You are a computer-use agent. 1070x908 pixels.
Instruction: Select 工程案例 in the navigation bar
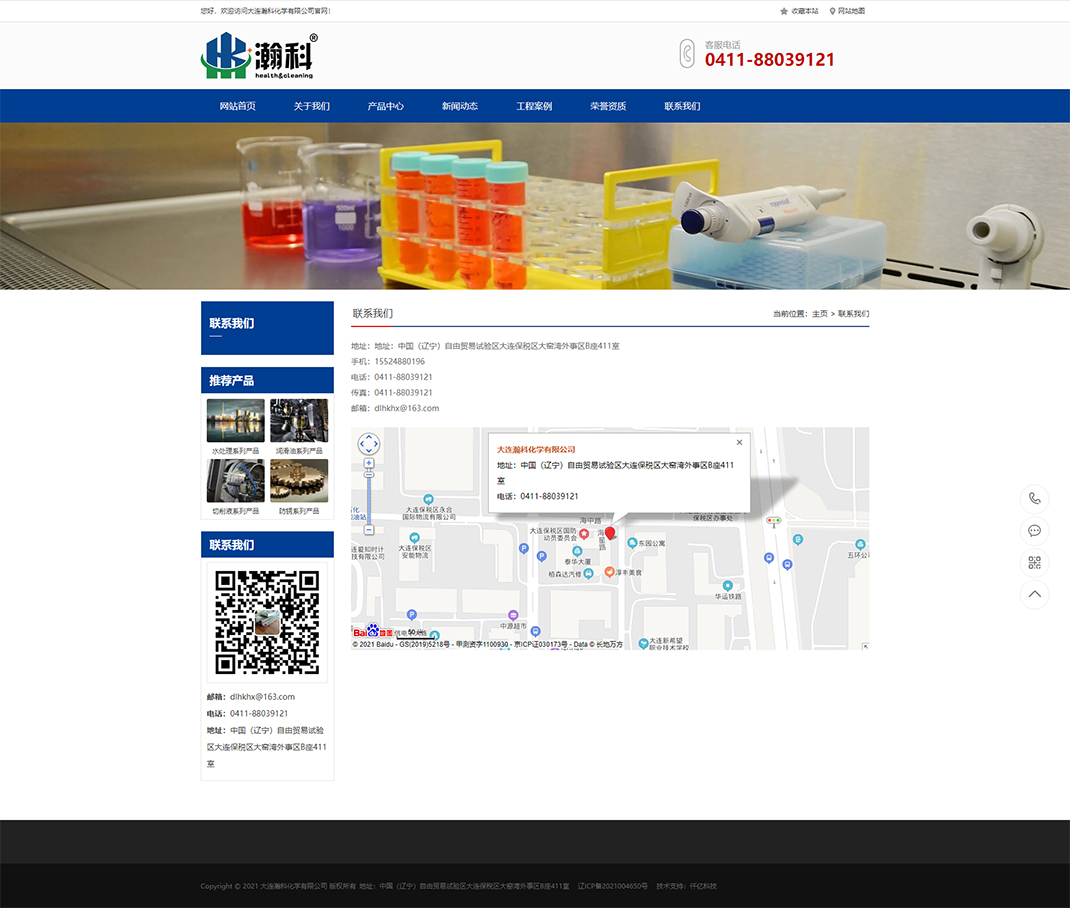[534, 106]
